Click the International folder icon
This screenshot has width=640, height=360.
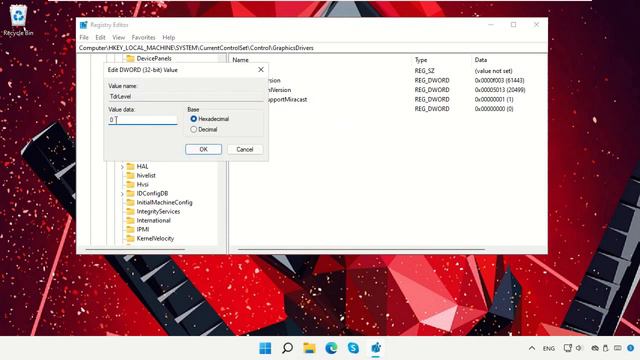pos(131,220)
